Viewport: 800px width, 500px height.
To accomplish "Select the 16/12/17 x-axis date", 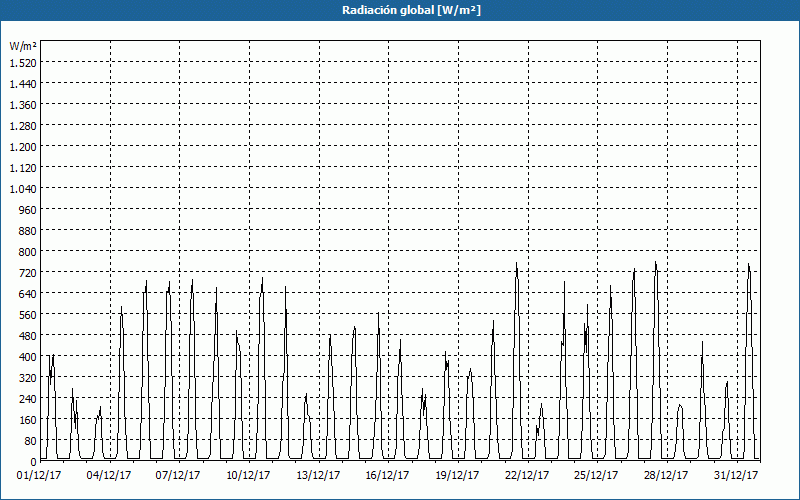I will point(387,475).
